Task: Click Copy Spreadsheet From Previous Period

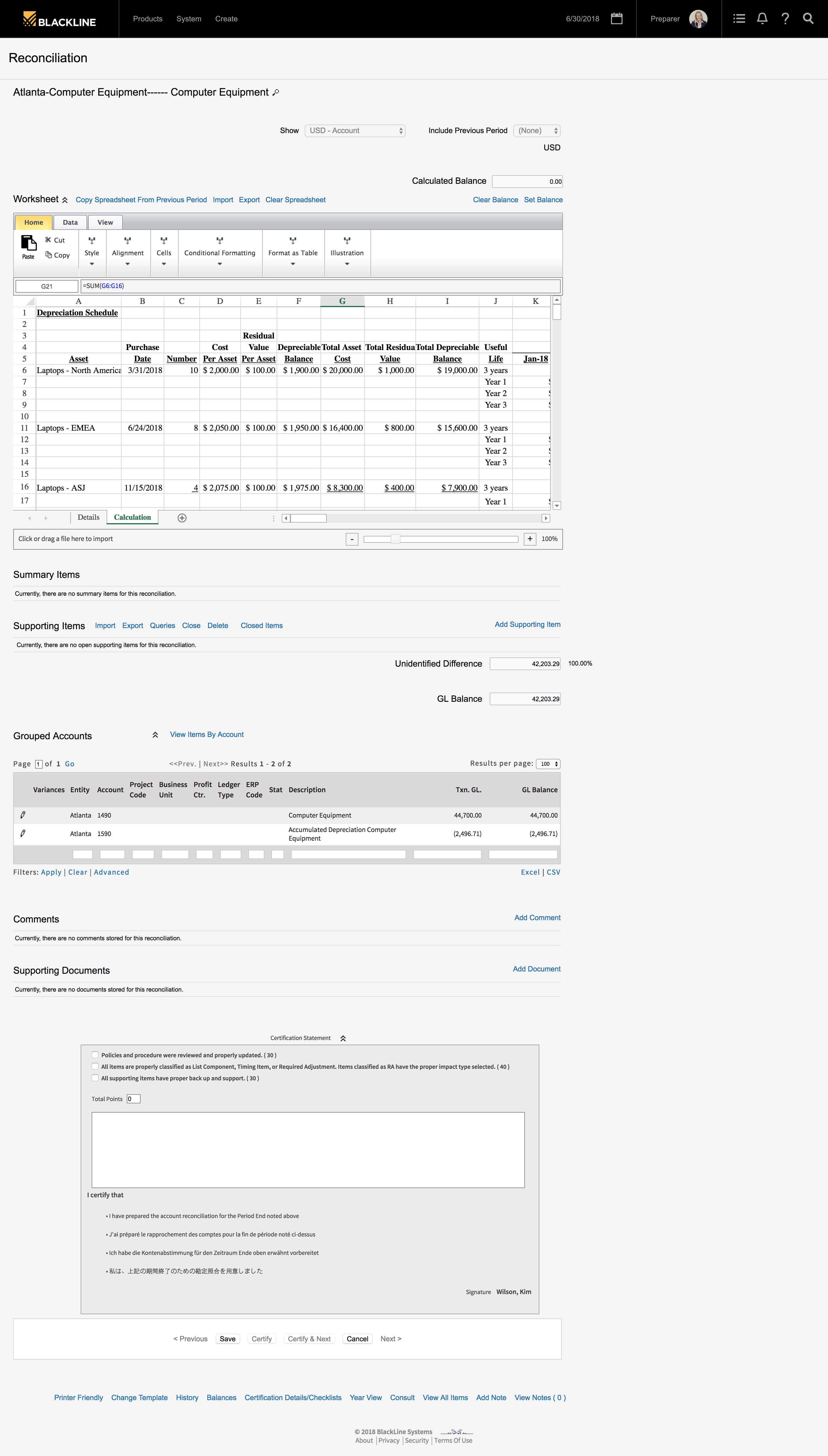Action: (x=141, y=200)
